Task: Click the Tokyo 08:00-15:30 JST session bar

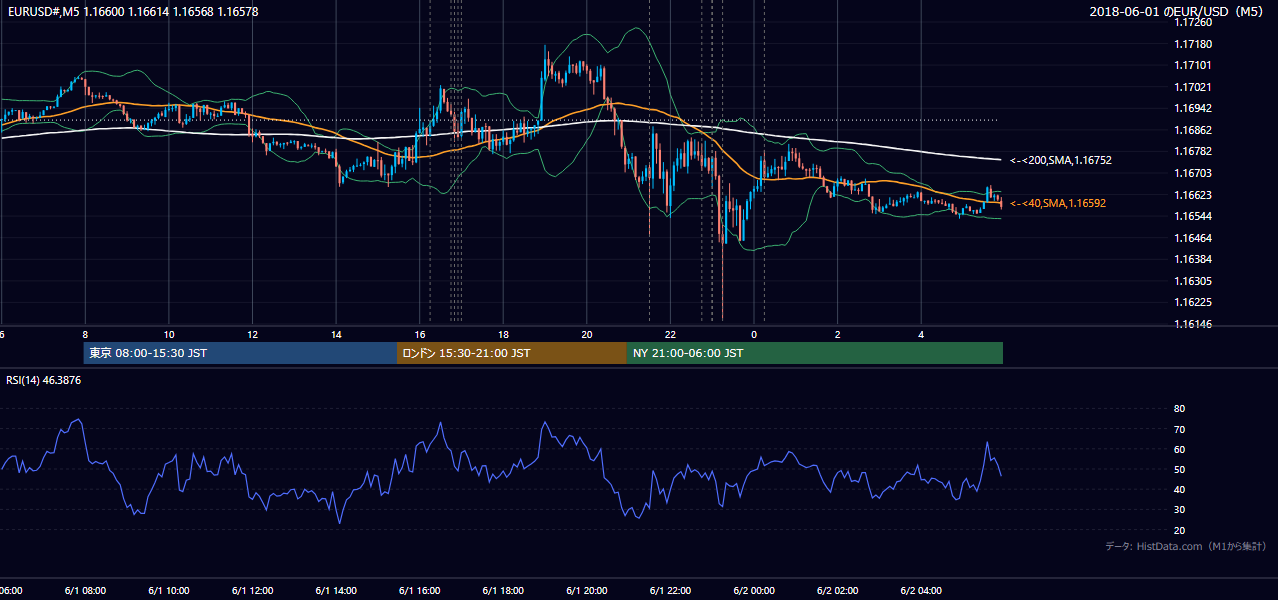Action: coord(240,353)
